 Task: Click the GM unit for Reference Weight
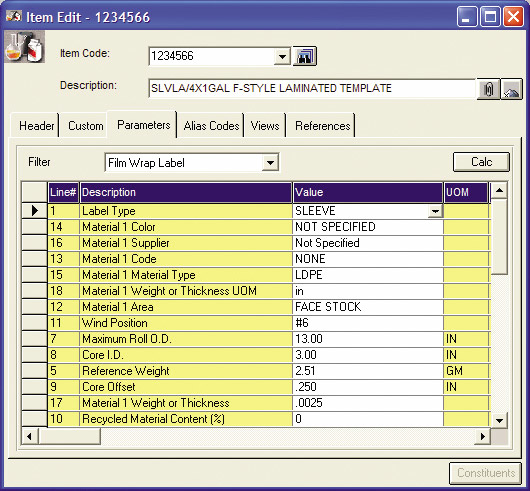tap(466, 371)
